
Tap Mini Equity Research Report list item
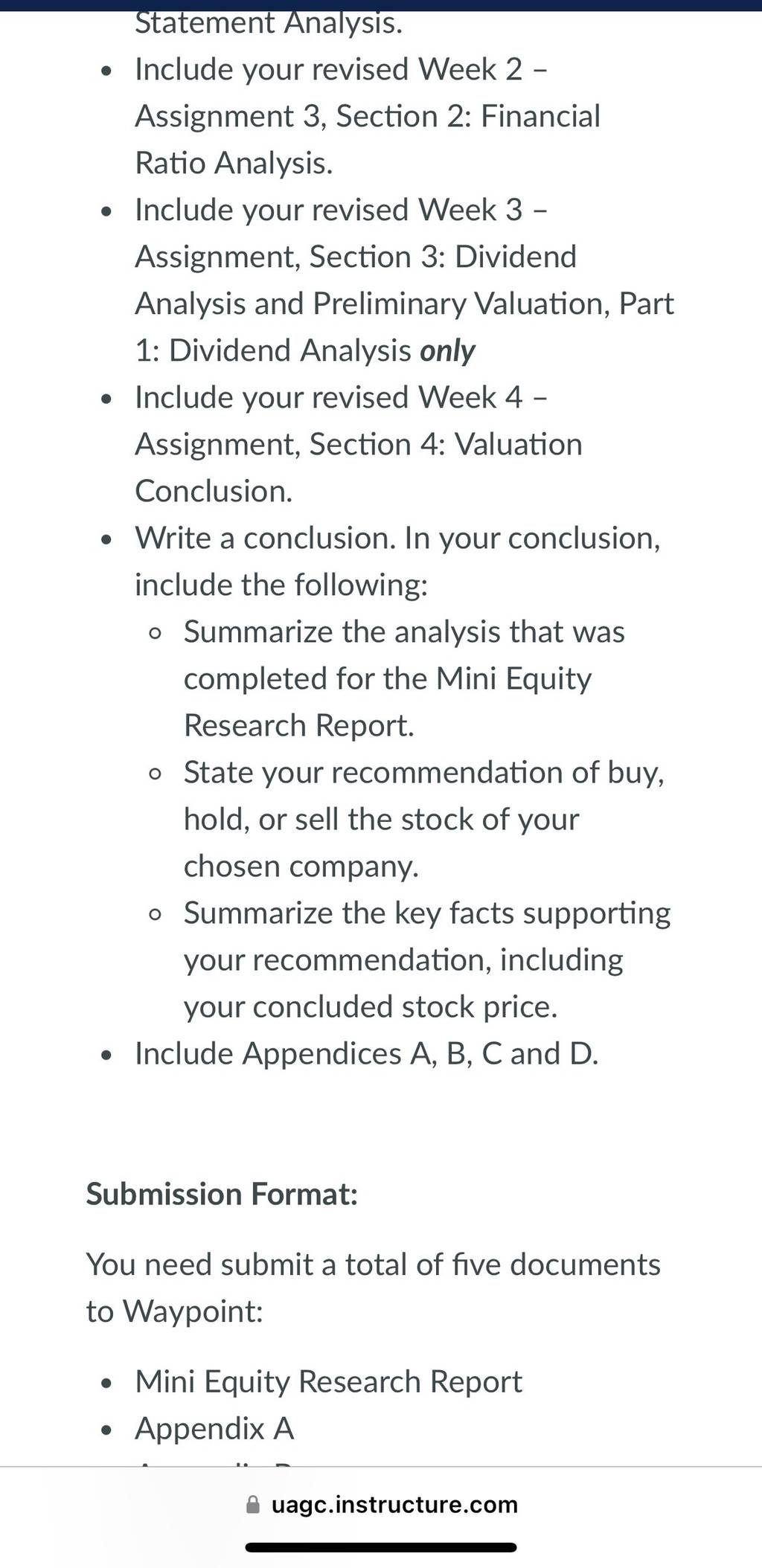pyautogui.click(x=328, y=1382)
